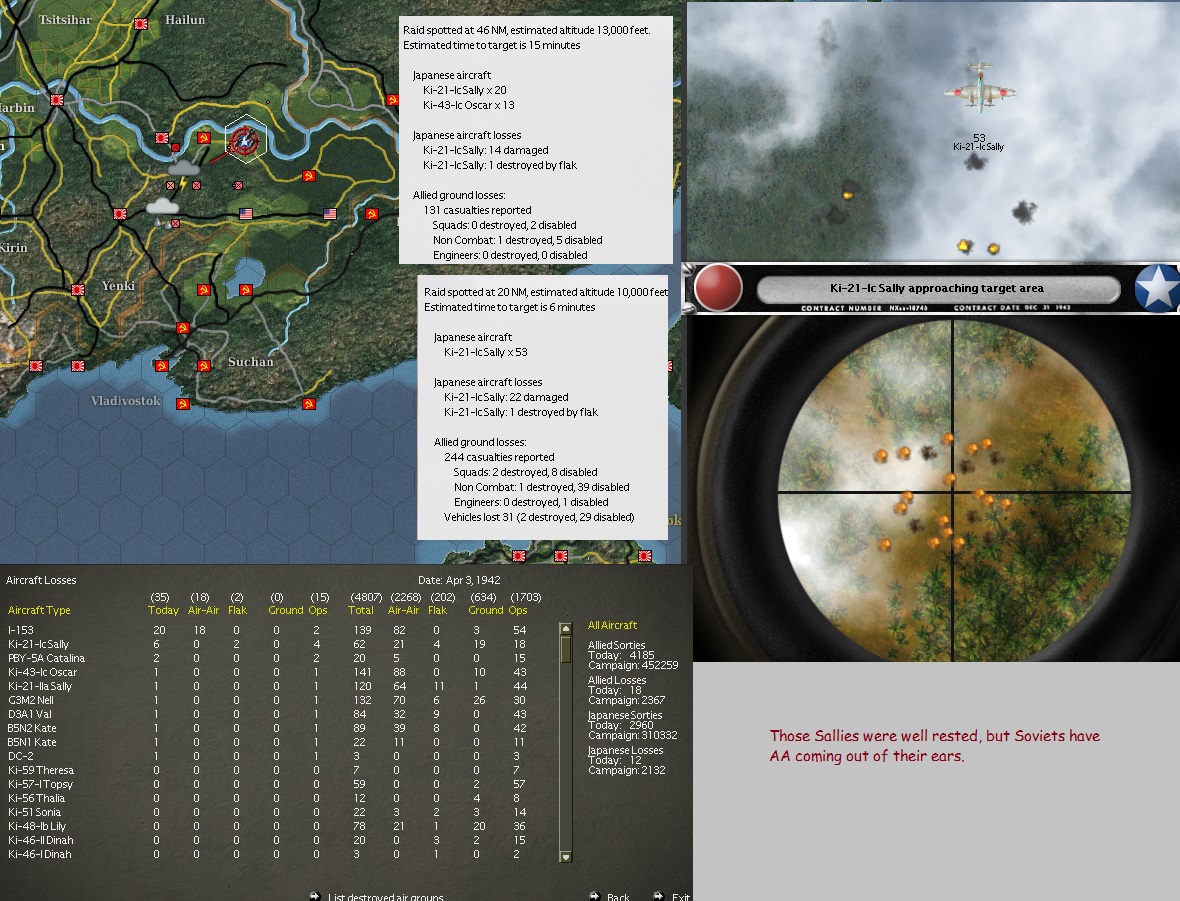Click the Soviet flag on the lake
This screenshot has width=1180, height=901.
(245, 290)
